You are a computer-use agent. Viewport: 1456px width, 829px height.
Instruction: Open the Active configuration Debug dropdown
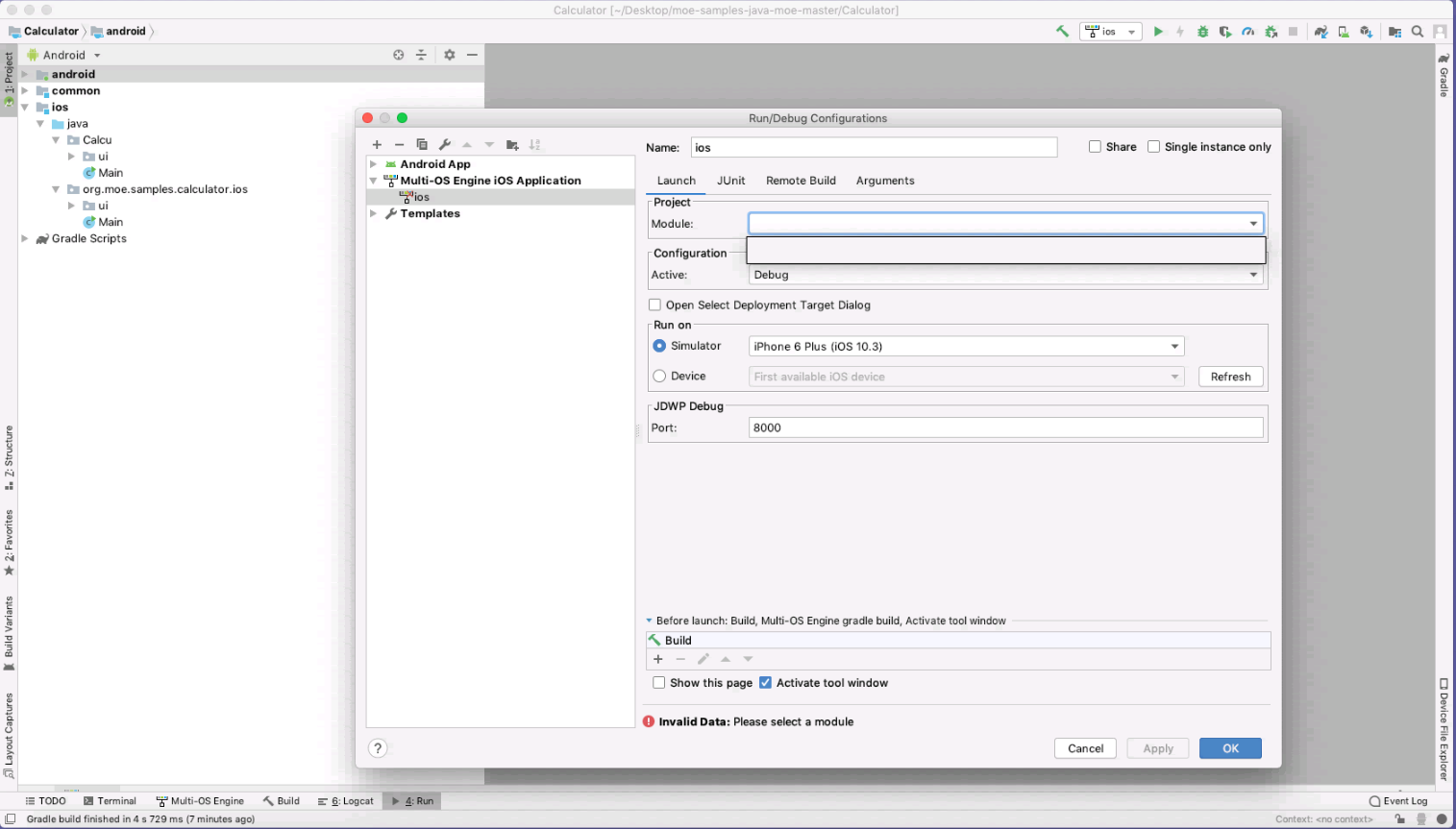(1005, 275)
